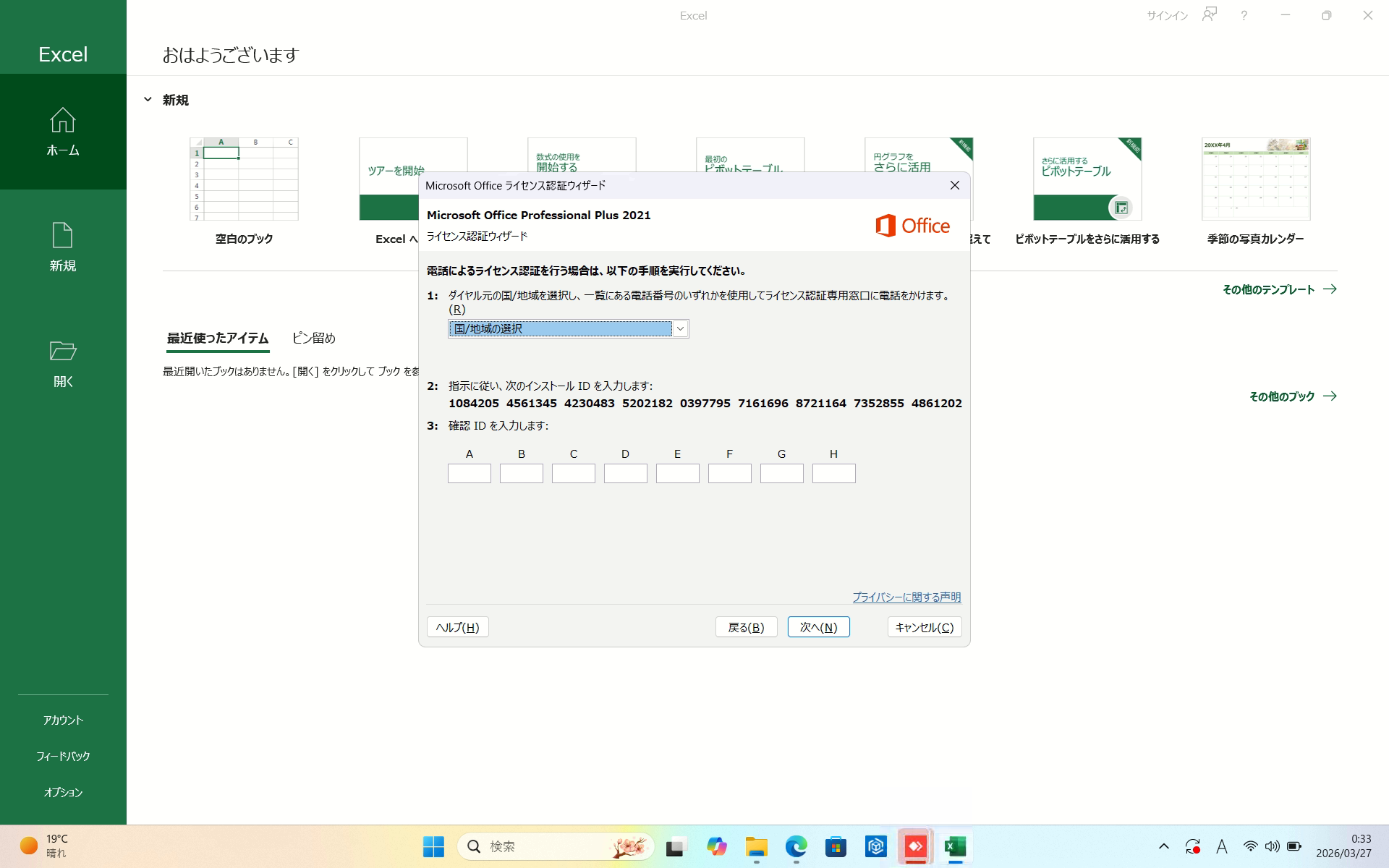Open the 季節の写真カレンダー template thumbnail
Image resolution: width=1389 pixels, height=868 pixels.
(x=1255, y=179)
